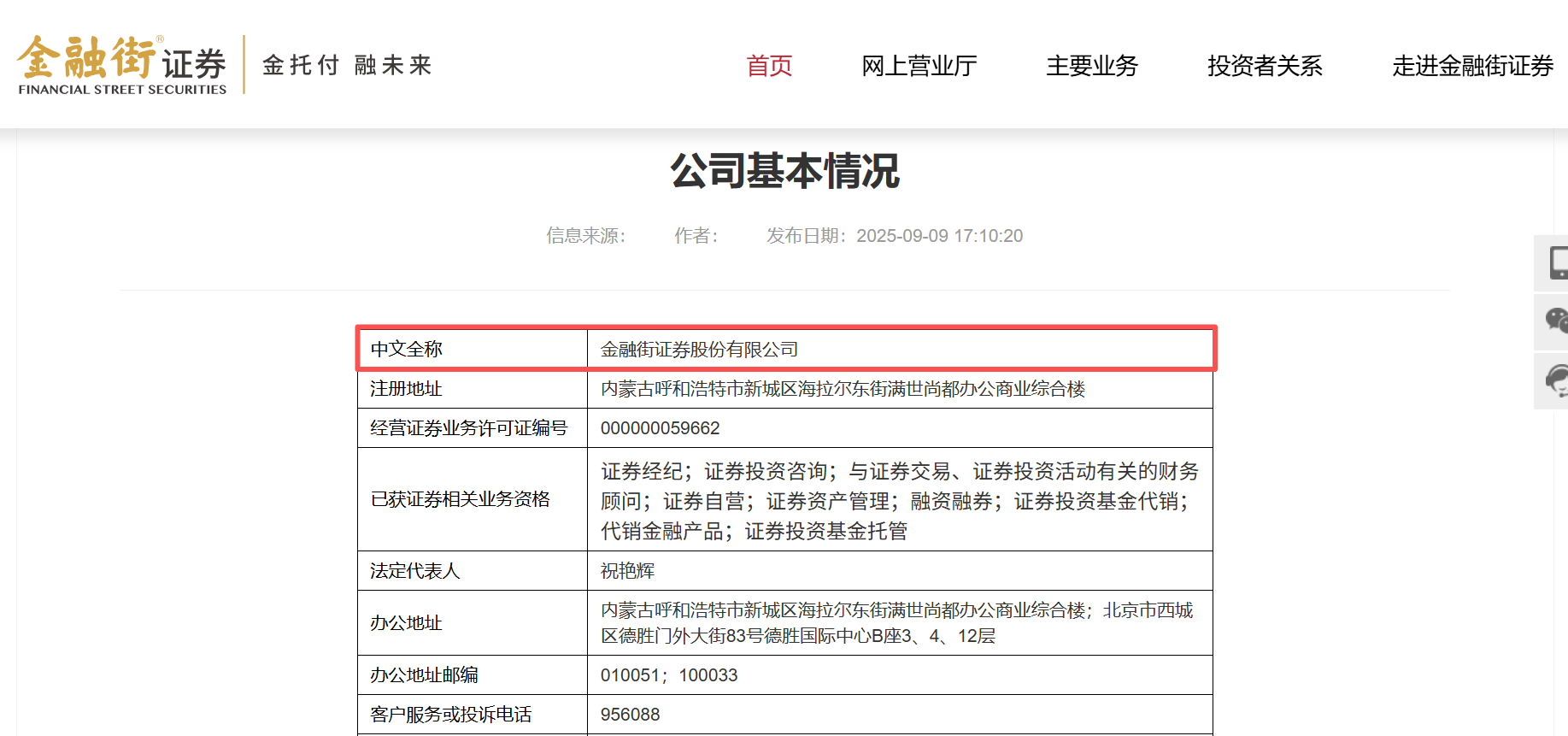Select the 中文全称 label cell
Image resolution: width=1568 pixels, height=736 pixels.
(473, 349)
